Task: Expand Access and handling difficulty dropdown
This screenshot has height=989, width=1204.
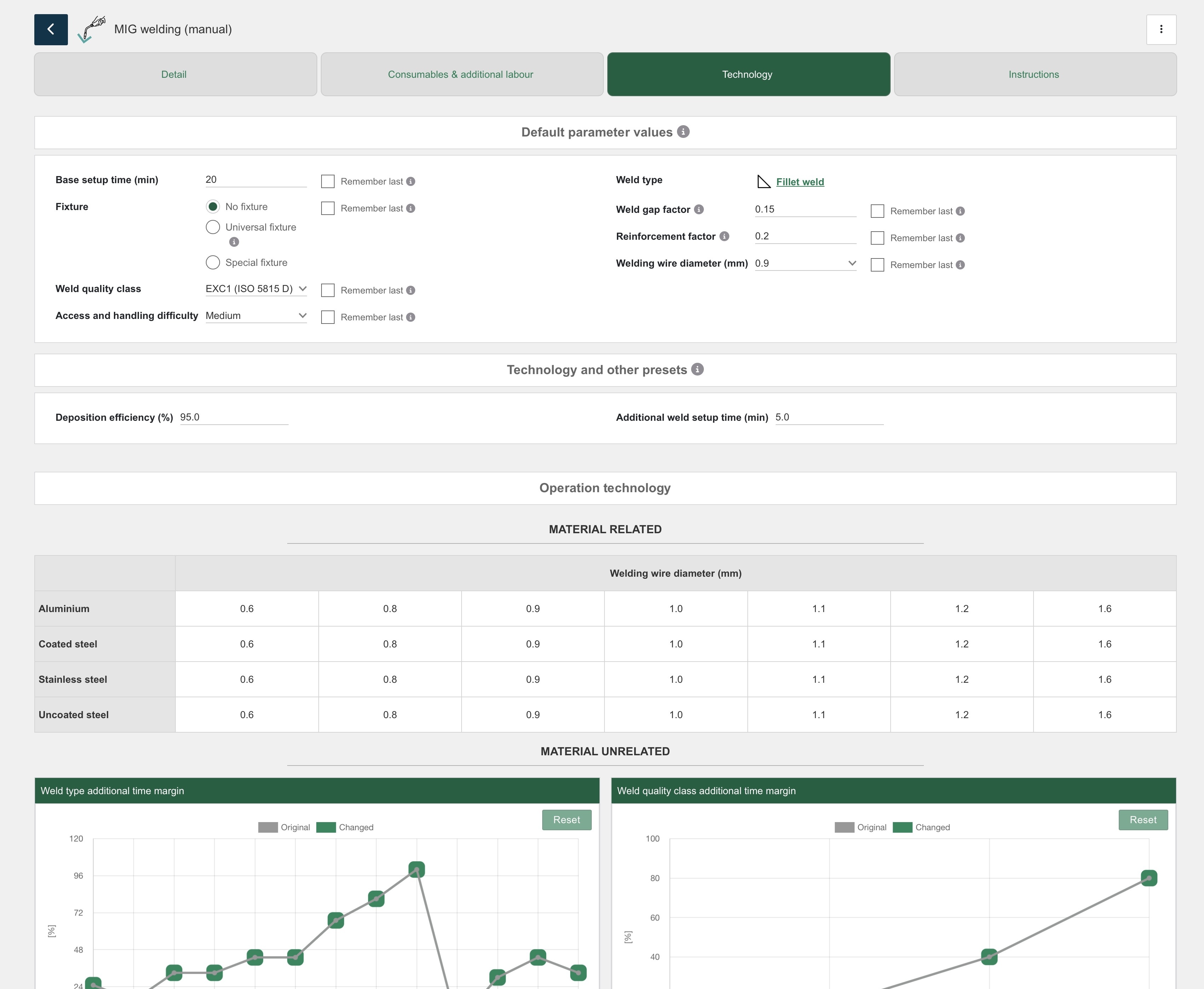Action: pyautogui.click(x=256, y=316)
